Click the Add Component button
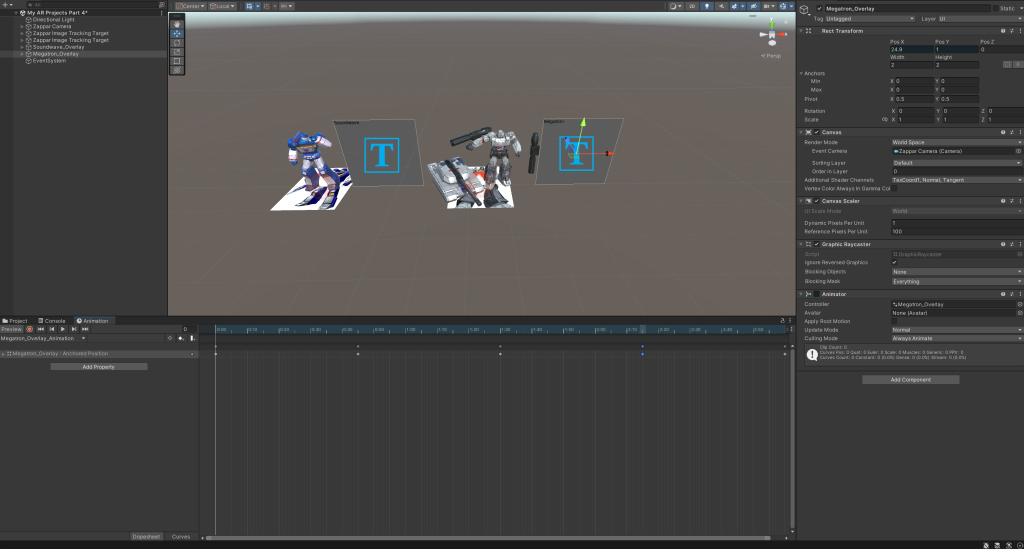Viewport: 1024px width, 549px height. click(x=910, y=380)
